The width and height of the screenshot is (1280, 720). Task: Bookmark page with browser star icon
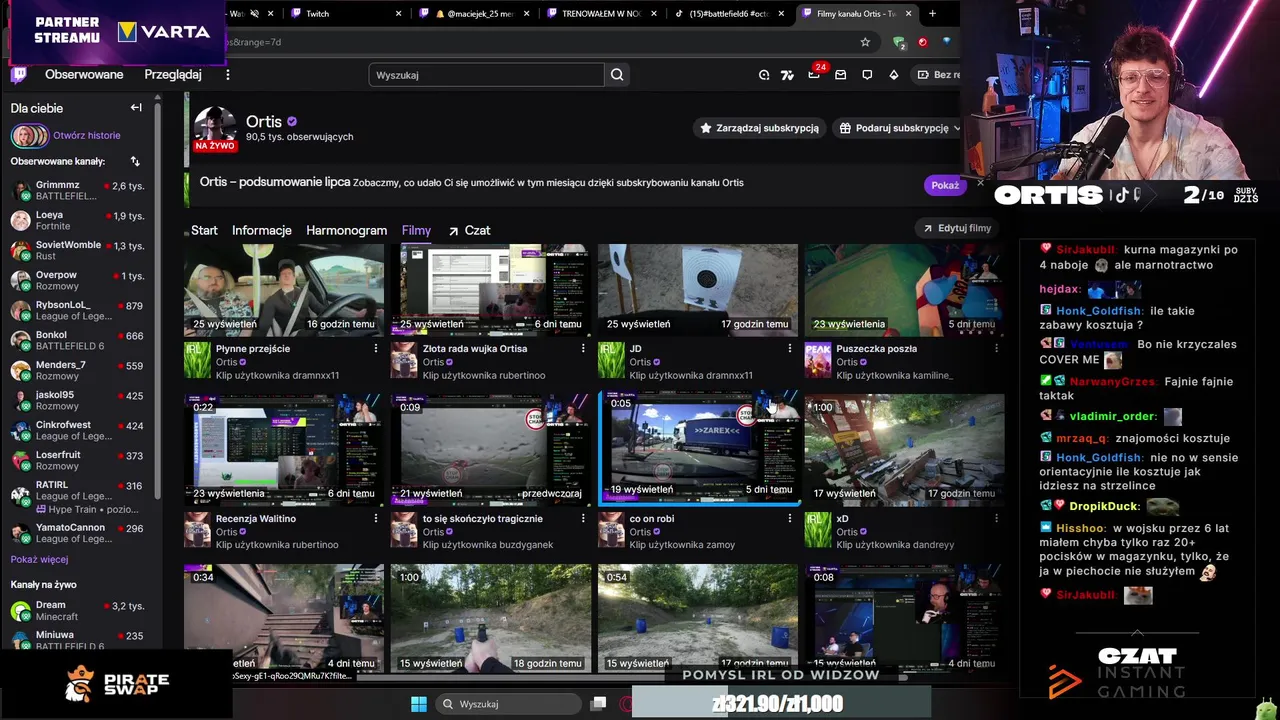(x=865, y=42)
